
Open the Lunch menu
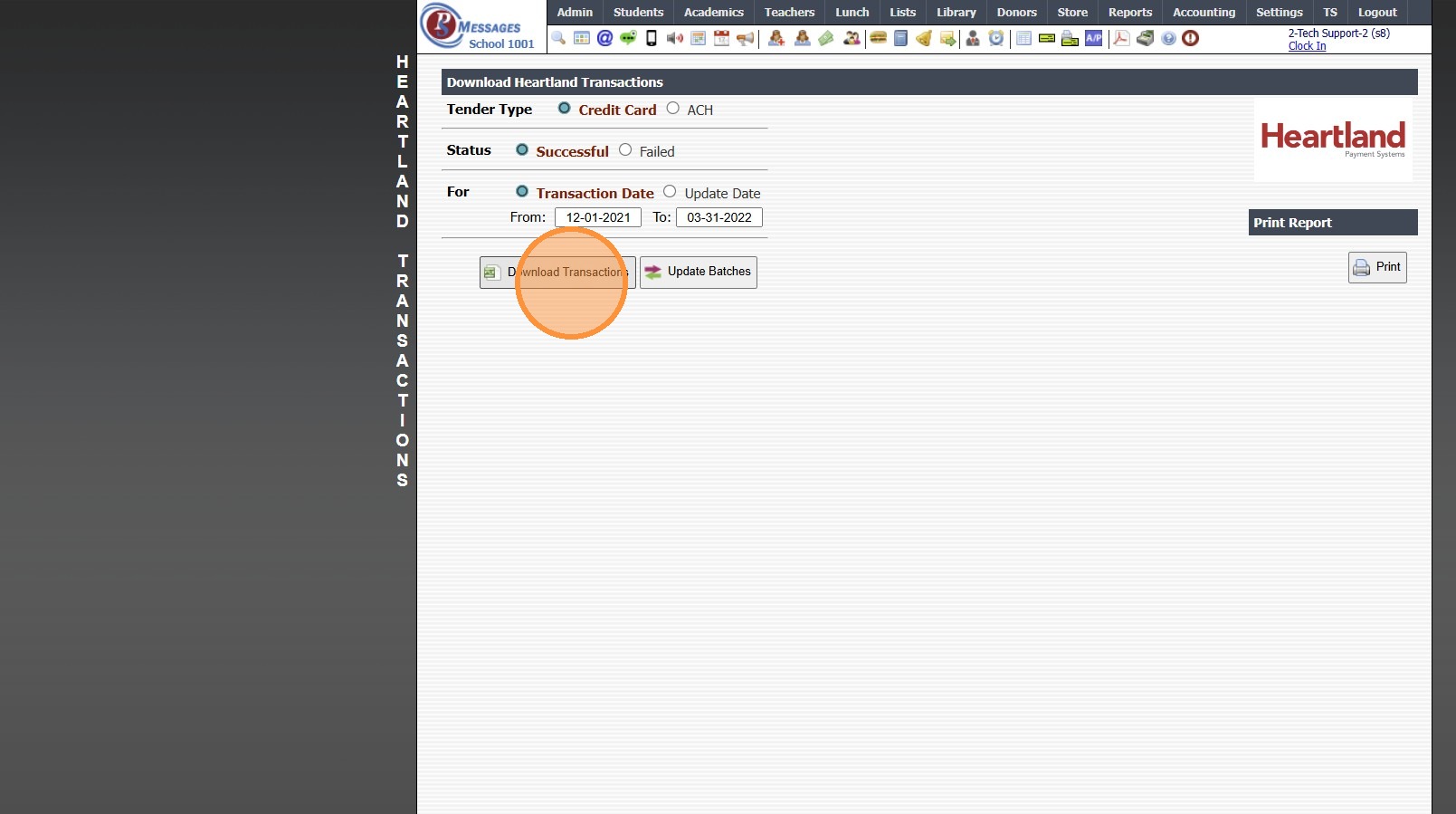852,13
